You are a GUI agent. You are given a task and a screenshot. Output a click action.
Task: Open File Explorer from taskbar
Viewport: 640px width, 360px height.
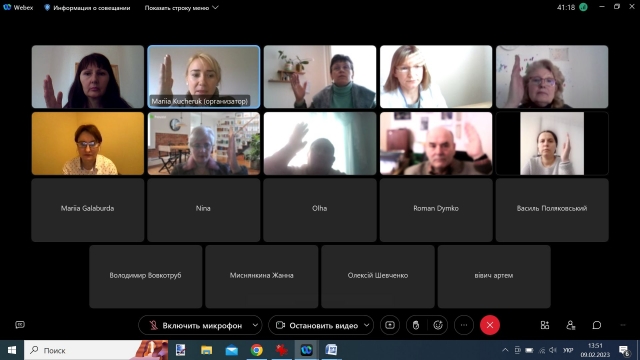[207, 350]
